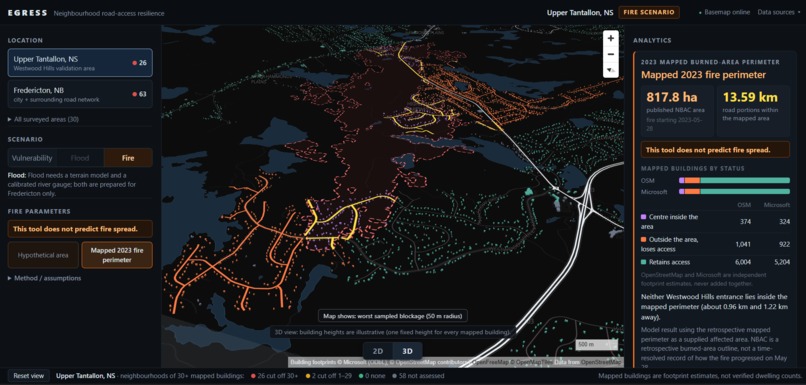Click the 13.59 km road portions value
The width and height of the screenshot is (806, 385).
click(x=750, y=97)
